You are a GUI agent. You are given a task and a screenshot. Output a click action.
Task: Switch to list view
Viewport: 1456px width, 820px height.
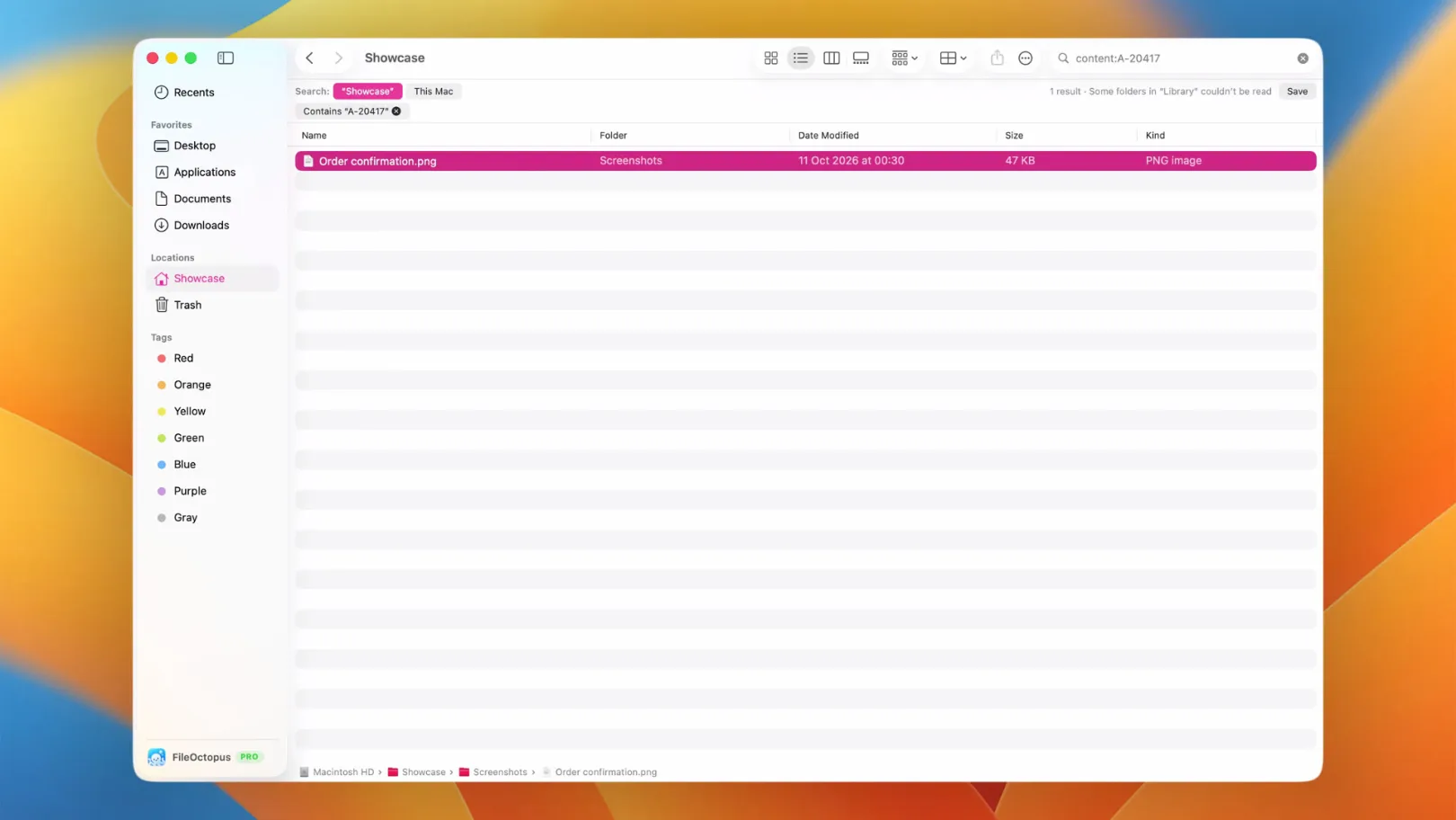pyautogui.click(x=801, y=58)
